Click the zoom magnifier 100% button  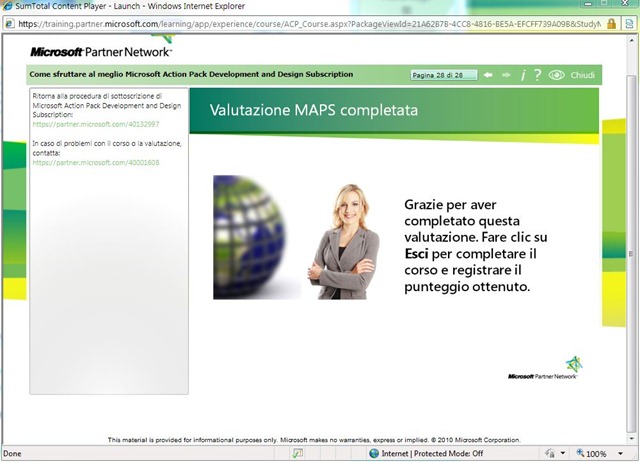click(x=591, y=453)
